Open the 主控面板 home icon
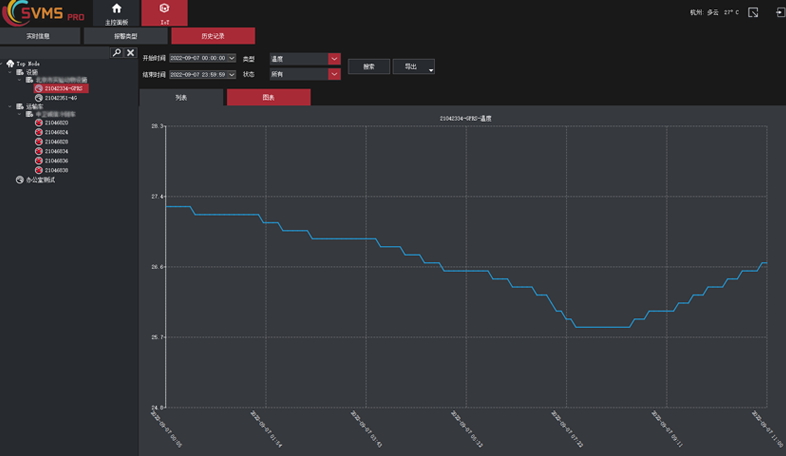Image resolution: width=786 pixels, height=456 pixels. pyautogui.click(x=117, y=12)
